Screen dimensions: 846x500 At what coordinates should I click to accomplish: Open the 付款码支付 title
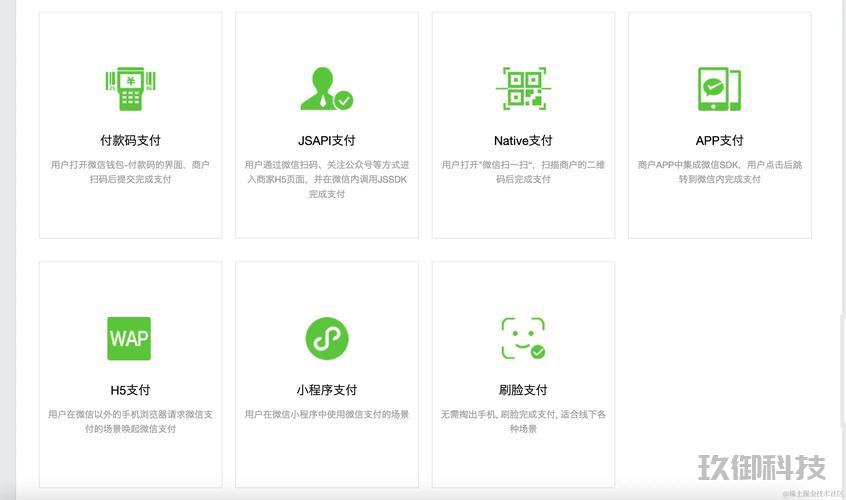[x=130, y=141]
